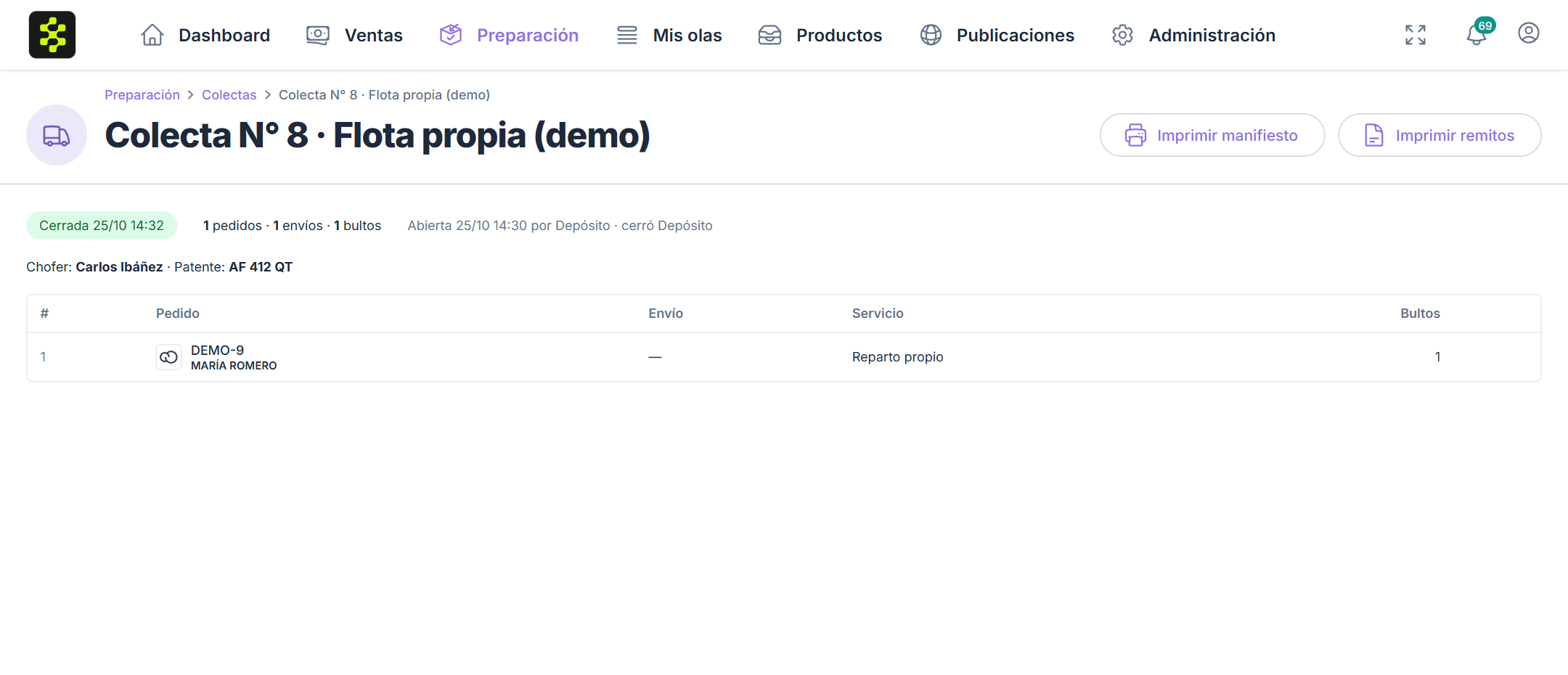Open the user profile icon
The height and width of the screenshot is (675, 1568).
pyautogui.click(x=1529, y=33)
